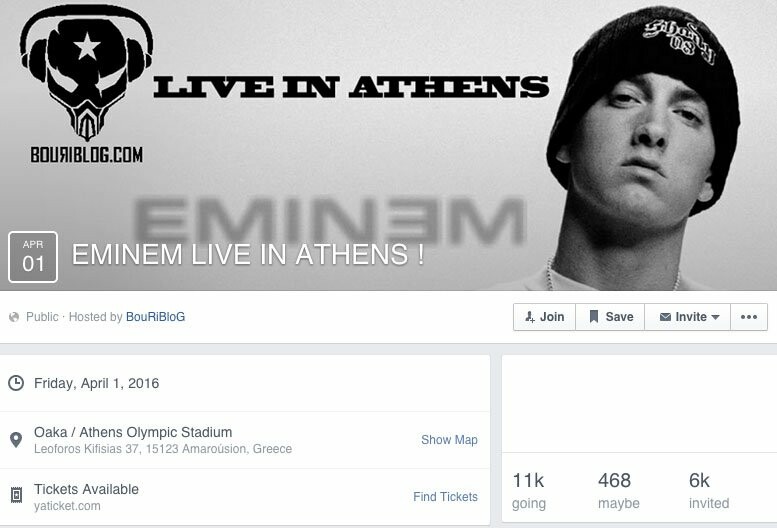This screenshot has width=777, height=528.
Task: Open the Invite dropdown
Action: tap(687, 317)
